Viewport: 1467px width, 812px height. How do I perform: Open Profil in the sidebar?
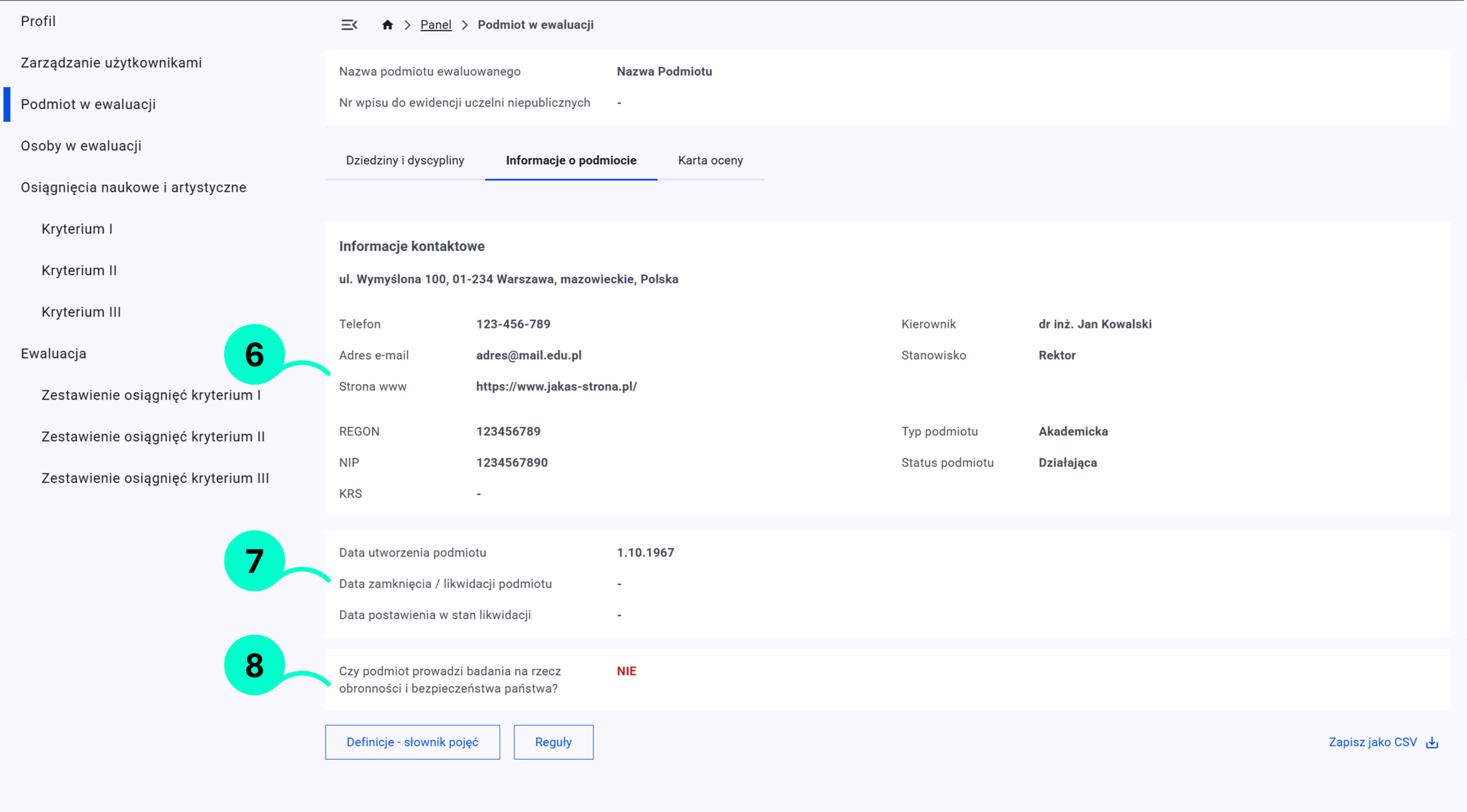coord(38,21)
